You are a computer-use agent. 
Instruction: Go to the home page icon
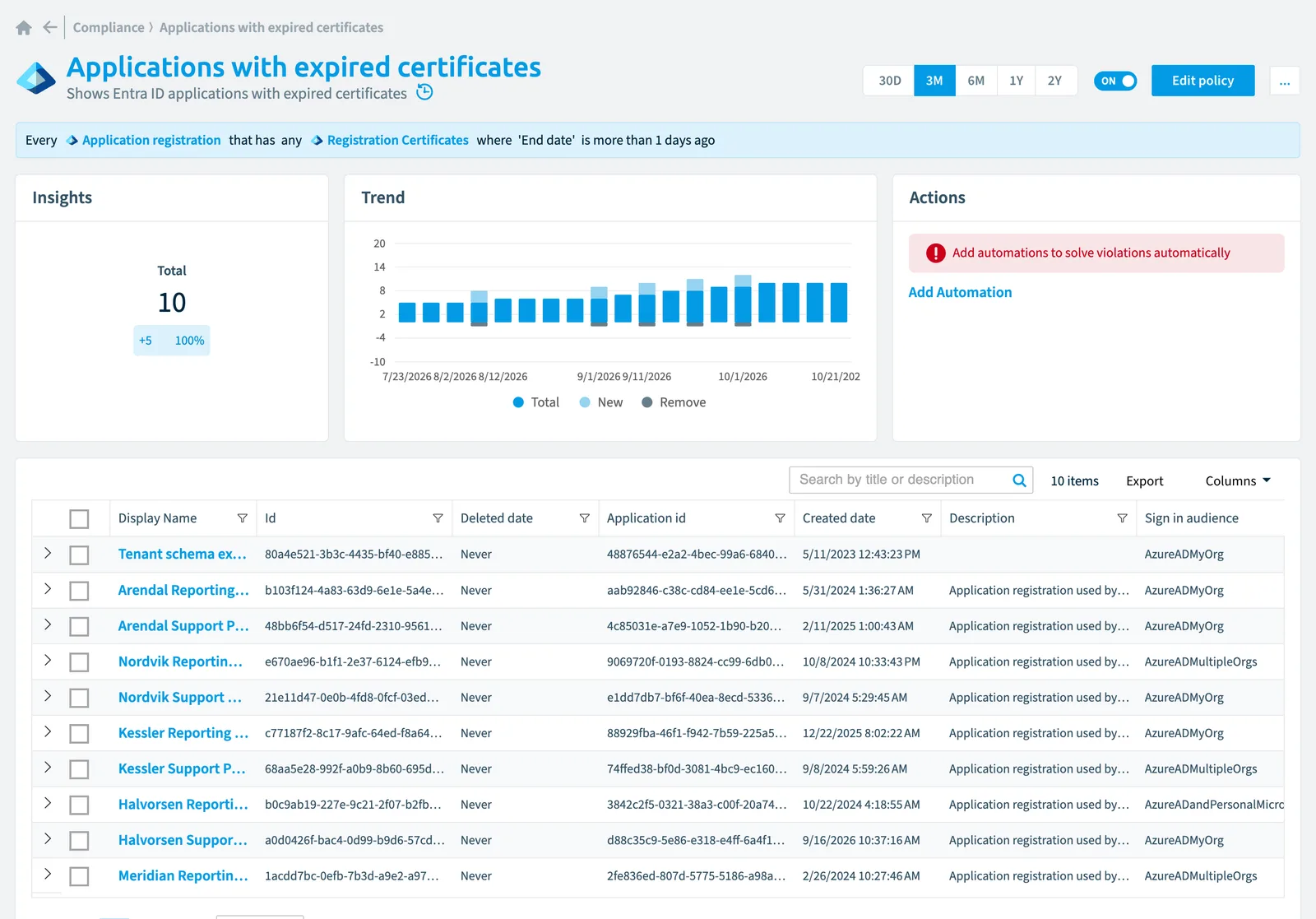24,28
